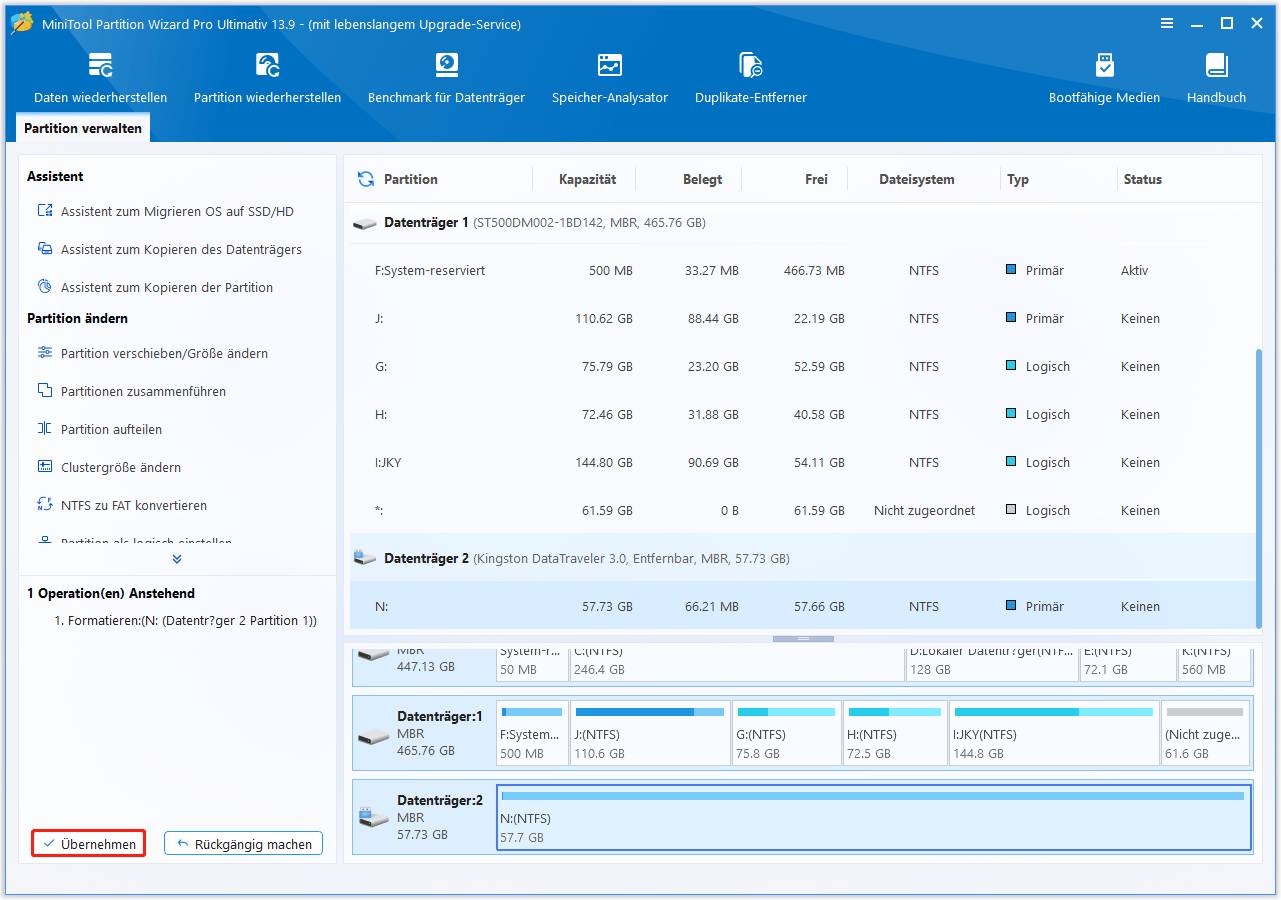Open Duplikate-Entferner tool
The width and height of the screenshot is (1281, 900).
pyautogui.click(x=751, y=78)
